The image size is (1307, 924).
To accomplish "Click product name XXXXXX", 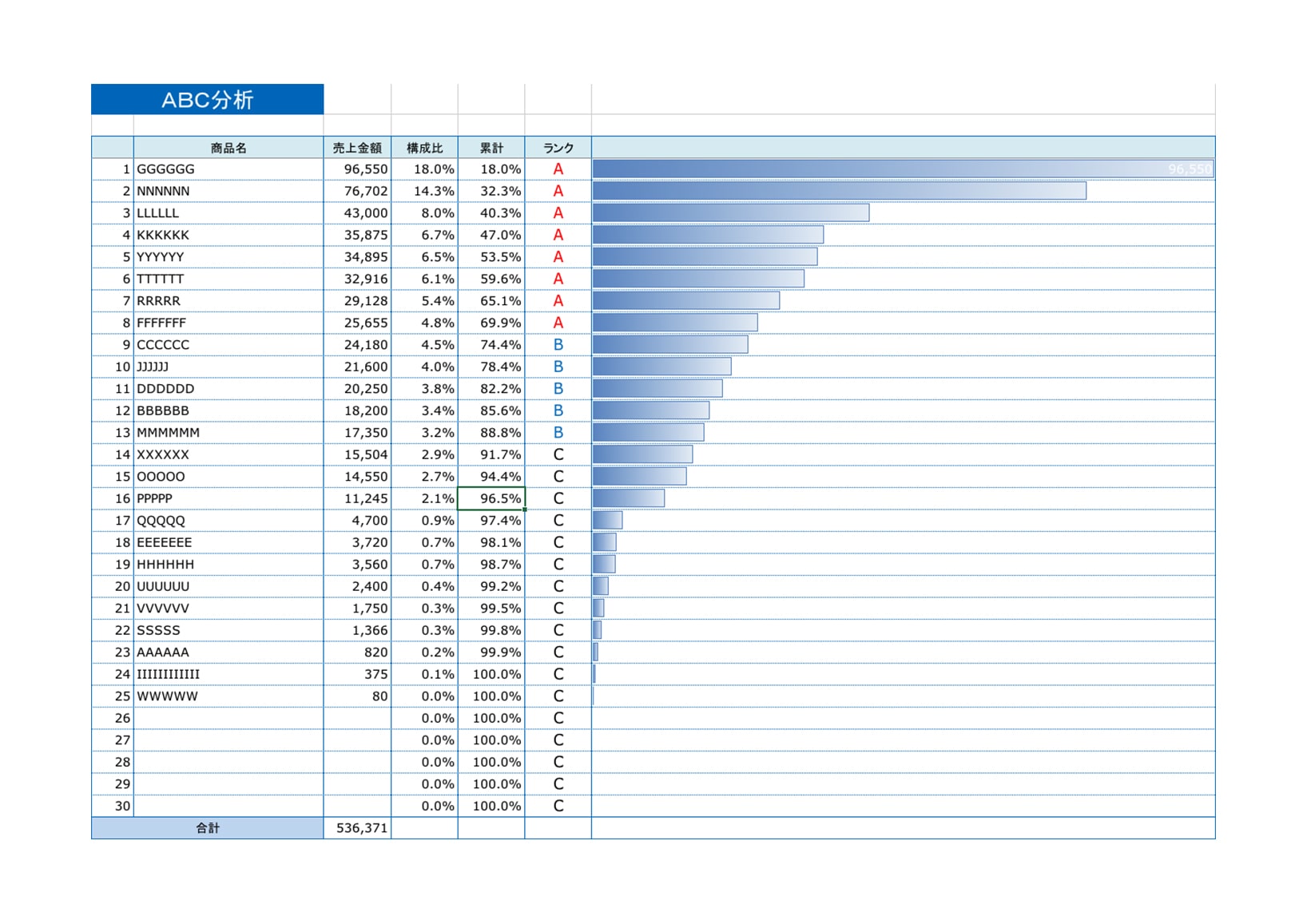I will click(x=163, y=454).
